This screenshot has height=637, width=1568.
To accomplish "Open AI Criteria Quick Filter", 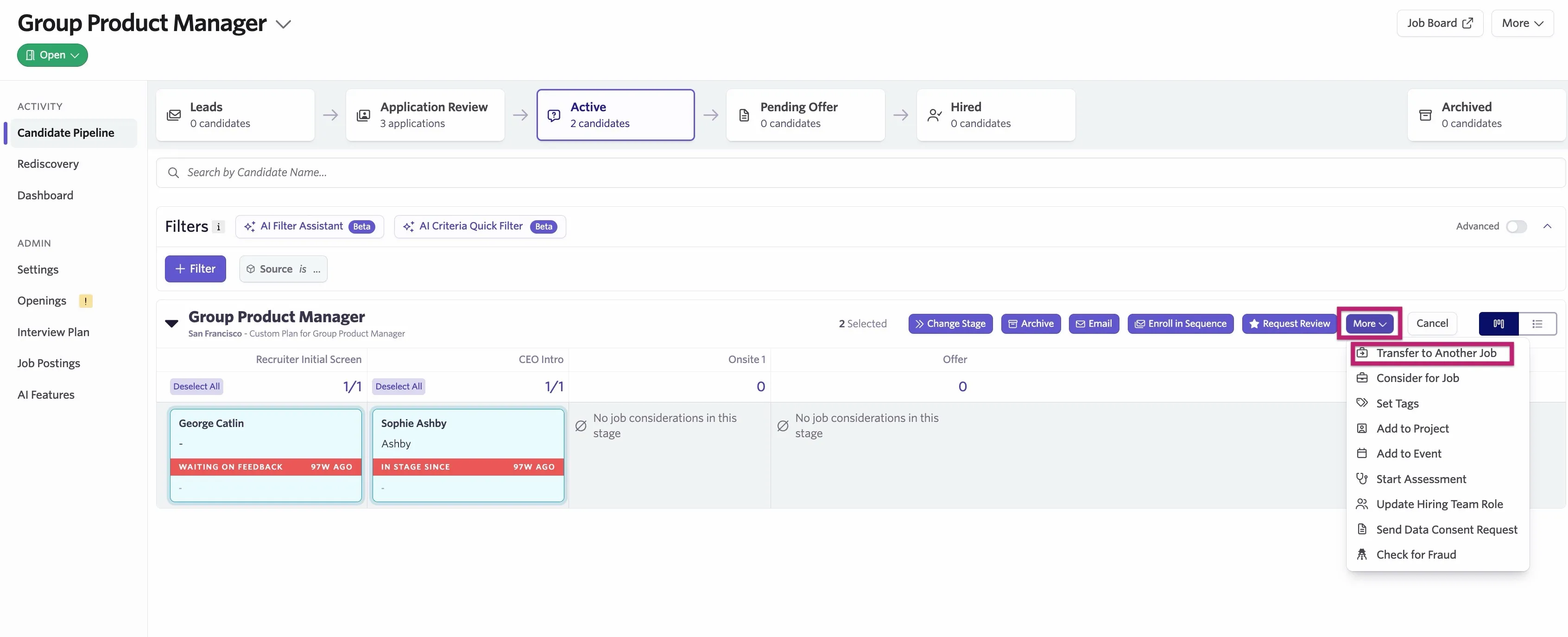I will coord(480,227).
